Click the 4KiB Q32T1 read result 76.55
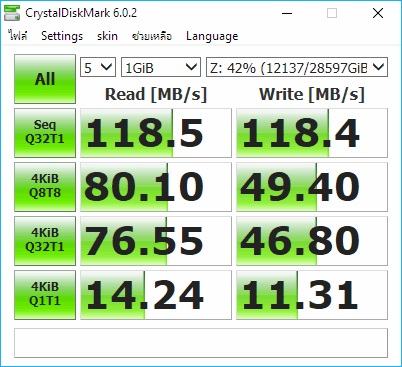 pos(156,241)
